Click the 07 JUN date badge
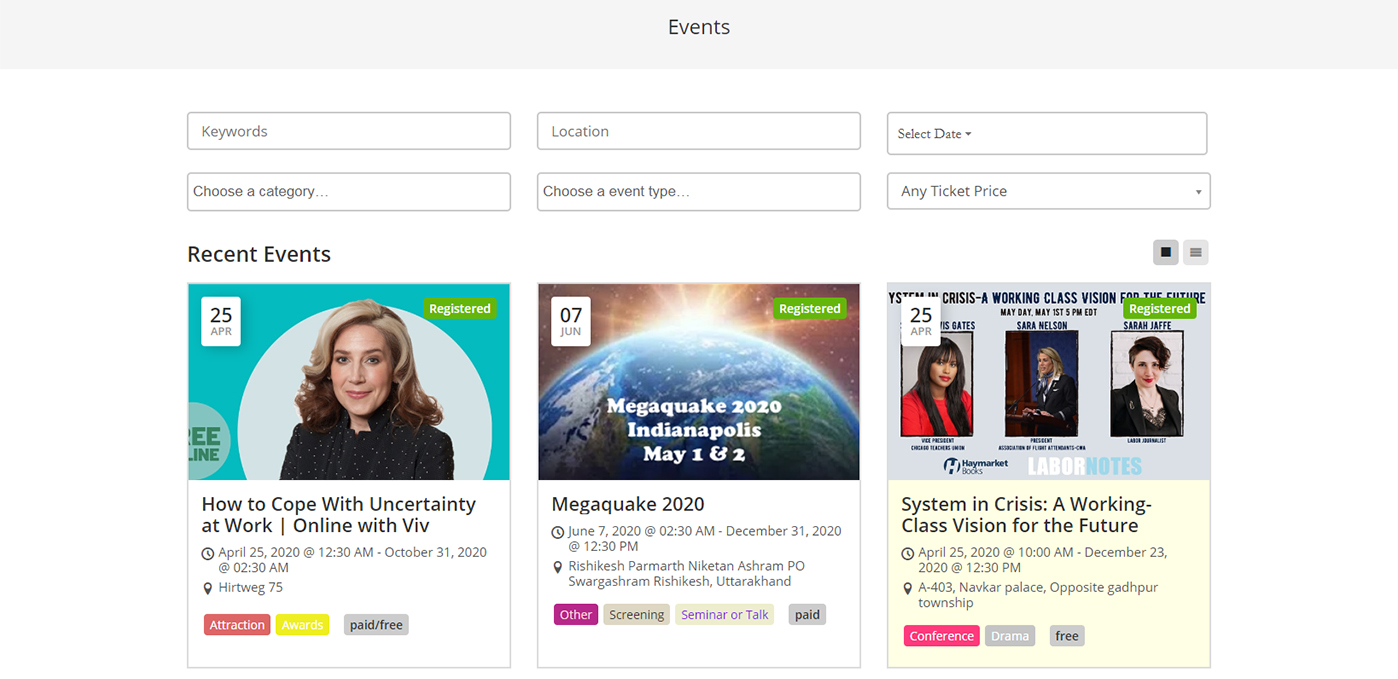The width and height of the screenshot is (1398, 679). tap(570, 321)
